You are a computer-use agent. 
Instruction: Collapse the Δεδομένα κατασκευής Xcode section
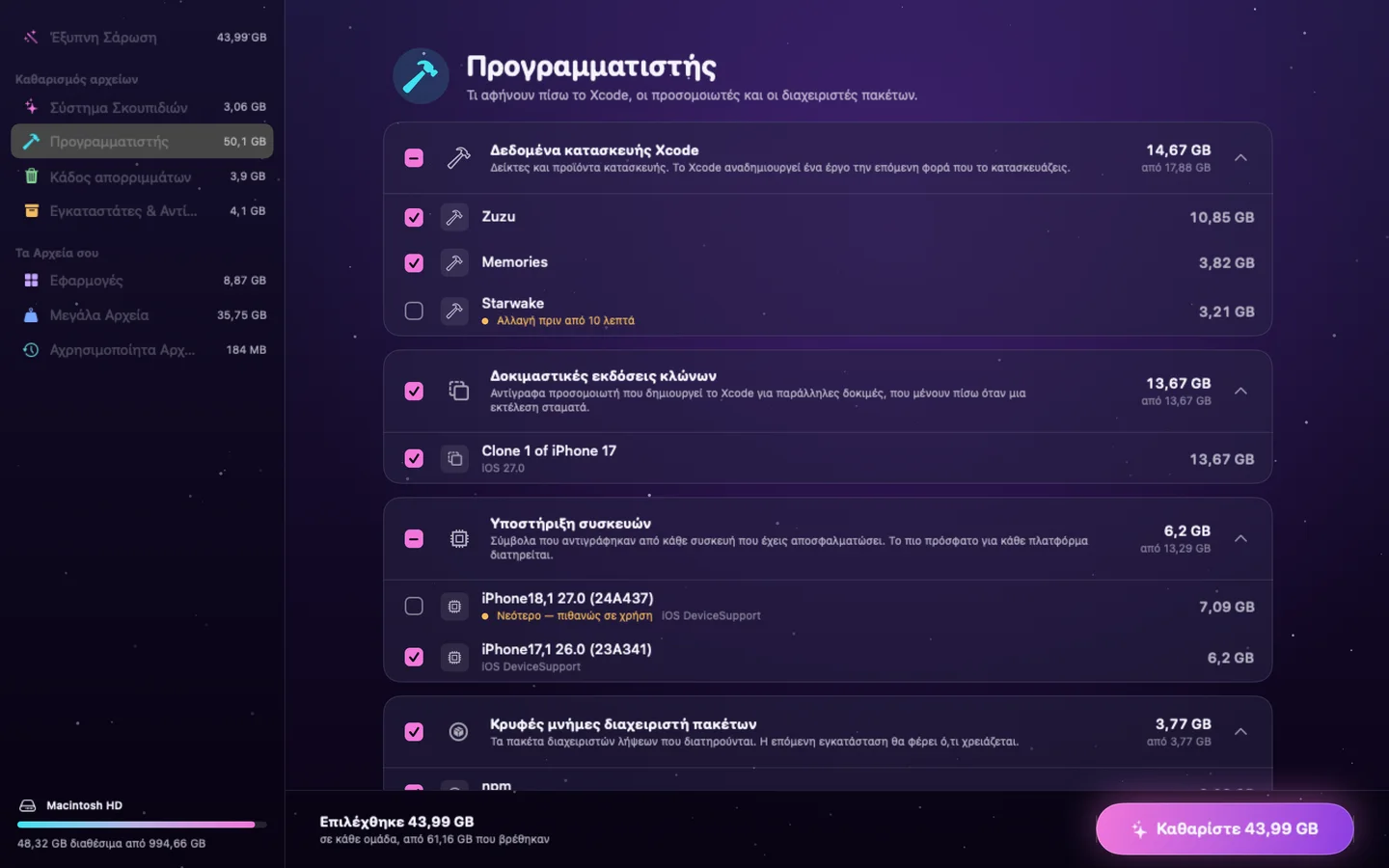[x=1241, y=158]
